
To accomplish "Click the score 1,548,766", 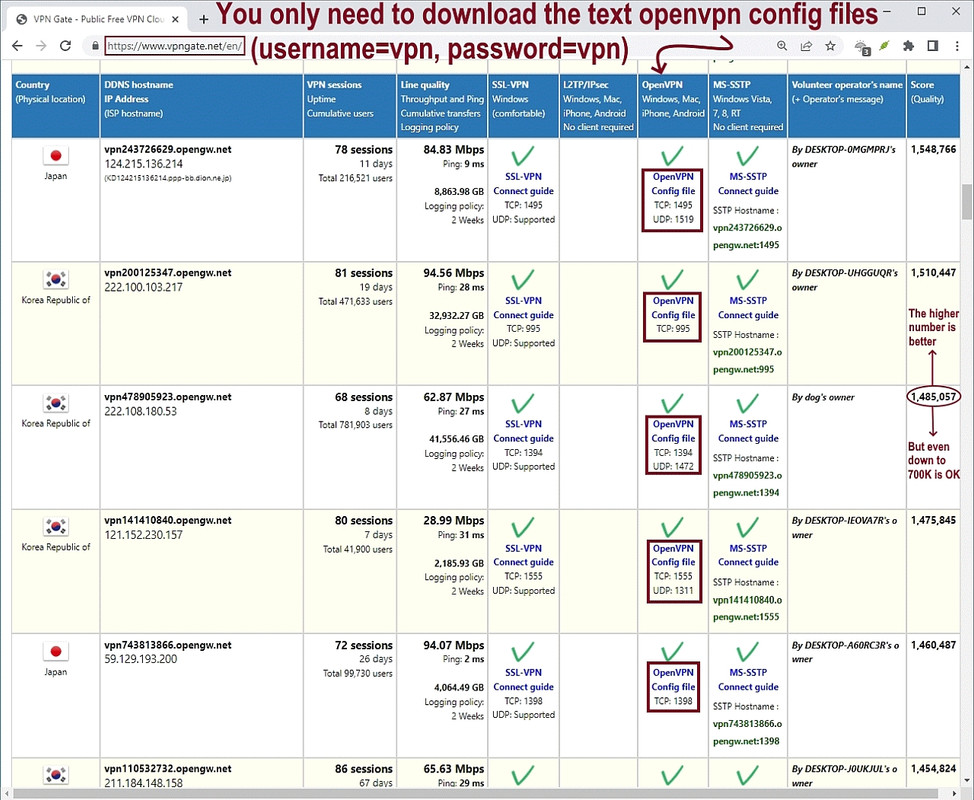I will (x=933, y=149).
